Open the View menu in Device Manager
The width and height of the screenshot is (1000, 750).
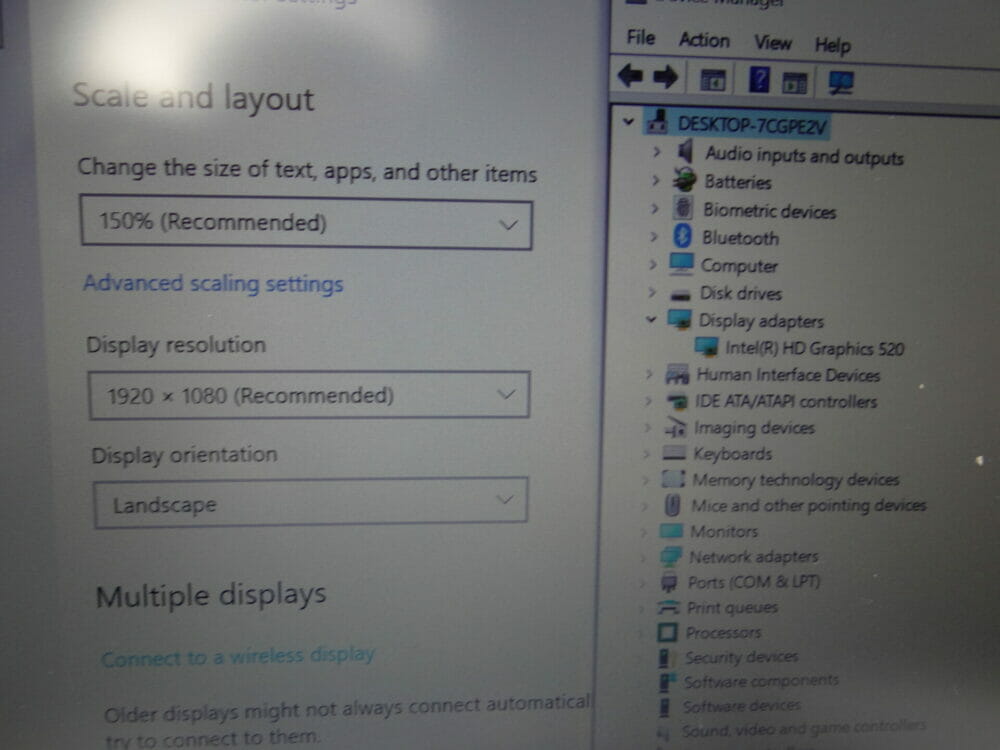click(772, 43)
